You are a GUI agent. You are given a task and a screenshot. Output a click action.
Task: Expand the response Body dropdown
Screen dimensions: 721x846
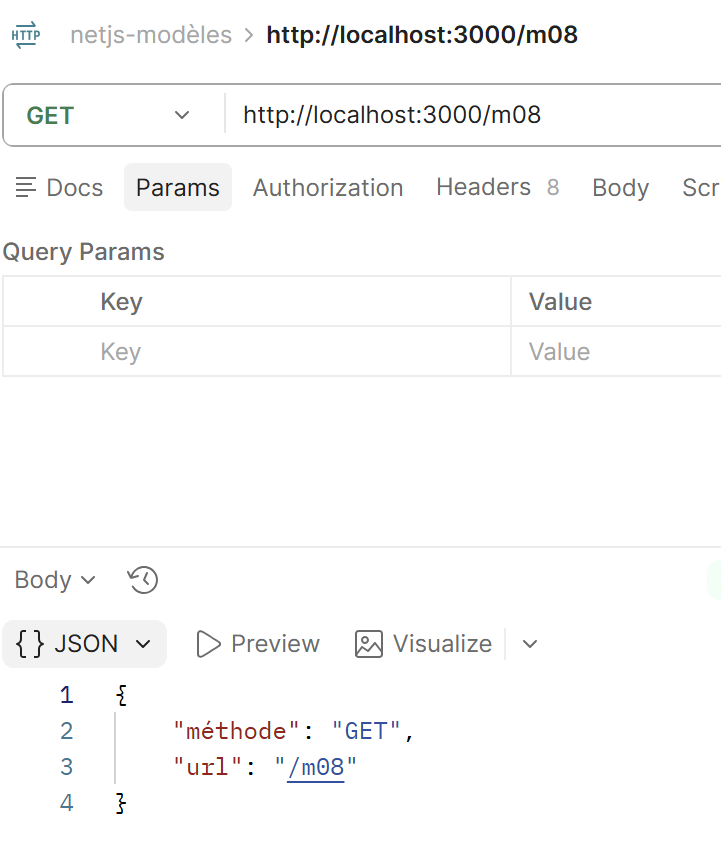pyautogui.click(x=55, y=580)
